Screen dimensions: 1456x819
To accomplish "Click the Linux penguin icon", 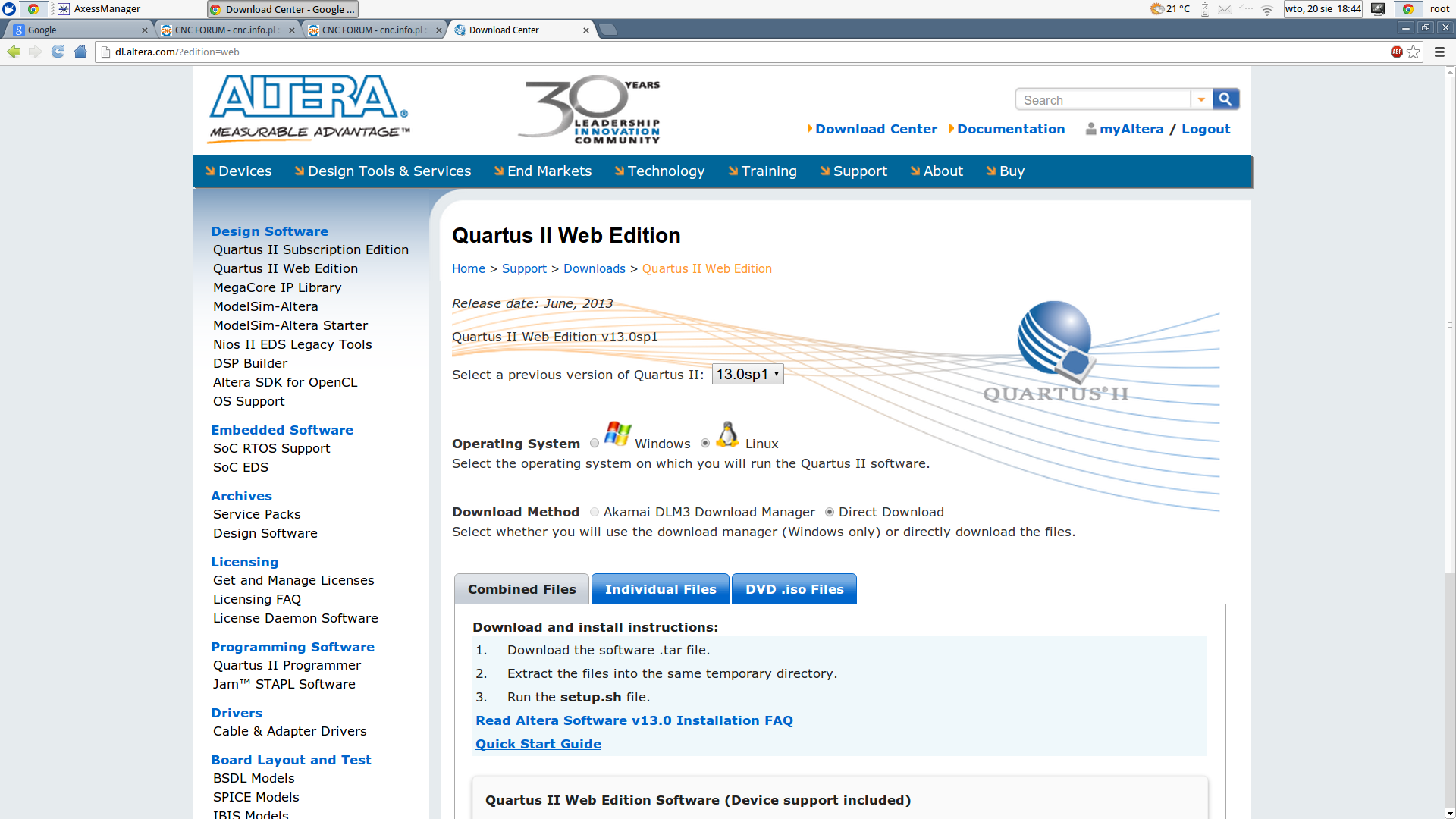I will [727, 435].
